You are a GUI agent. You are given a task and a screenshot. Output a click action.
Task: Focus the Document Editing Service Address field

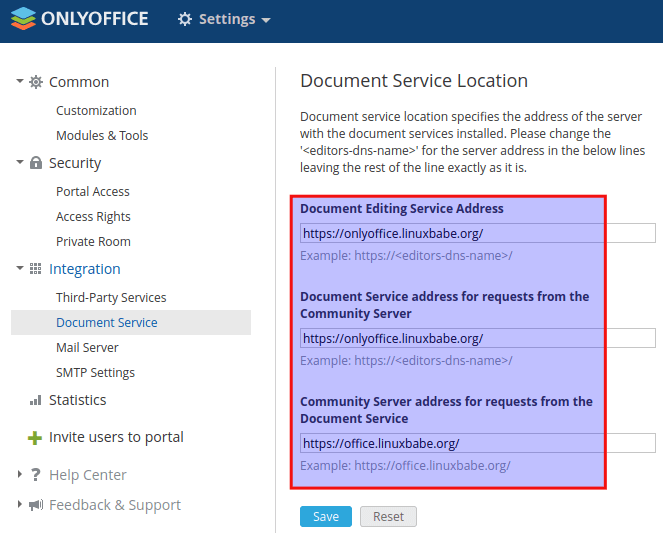(x=477, y=233)
